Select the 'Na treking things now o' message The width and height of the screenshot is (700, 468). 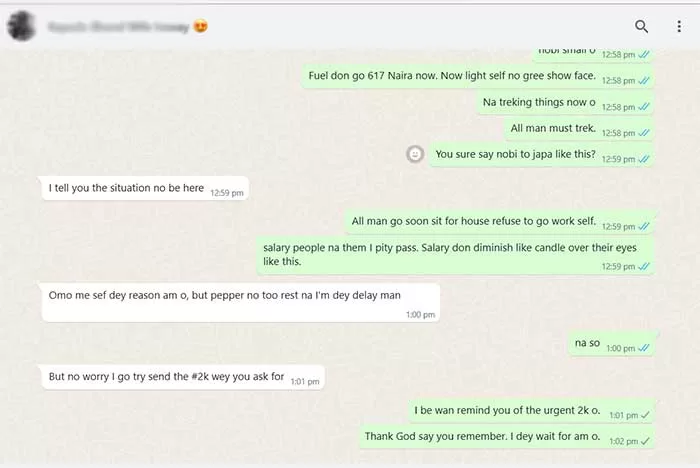[x=565, y=103]
